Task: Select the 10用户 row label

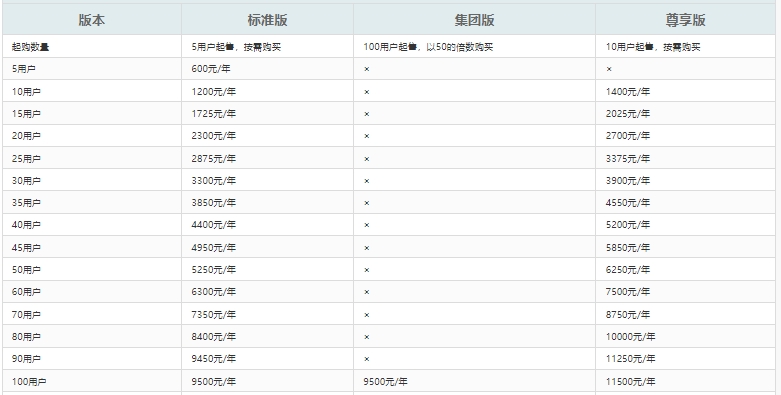Action: [26, 92]
